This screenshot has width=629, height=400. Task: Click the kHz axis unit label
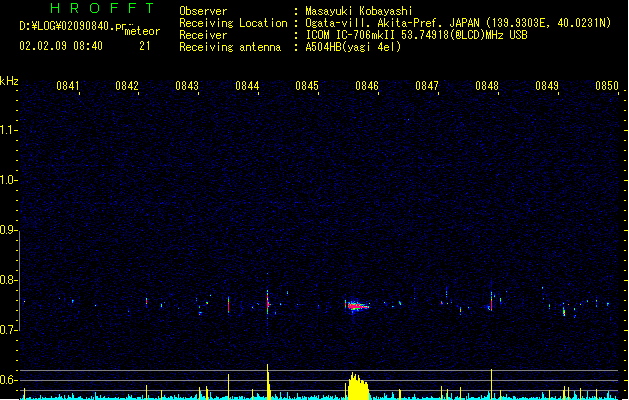(x=9, y=81)
